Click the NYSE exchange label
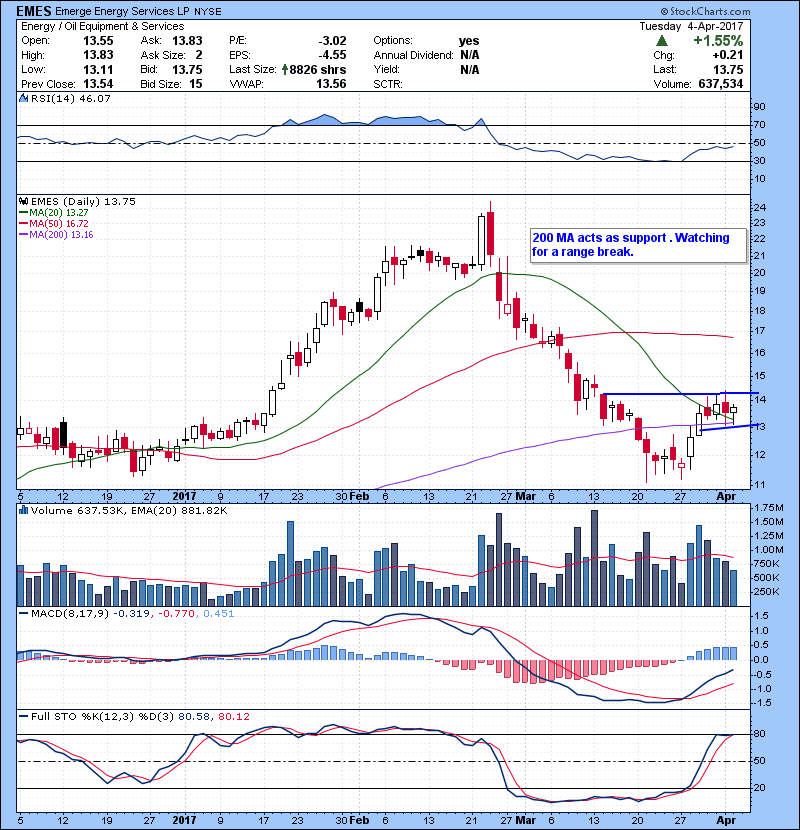This screenshot has width=800, height=830. pyautogui.click(x=208, y=12)
